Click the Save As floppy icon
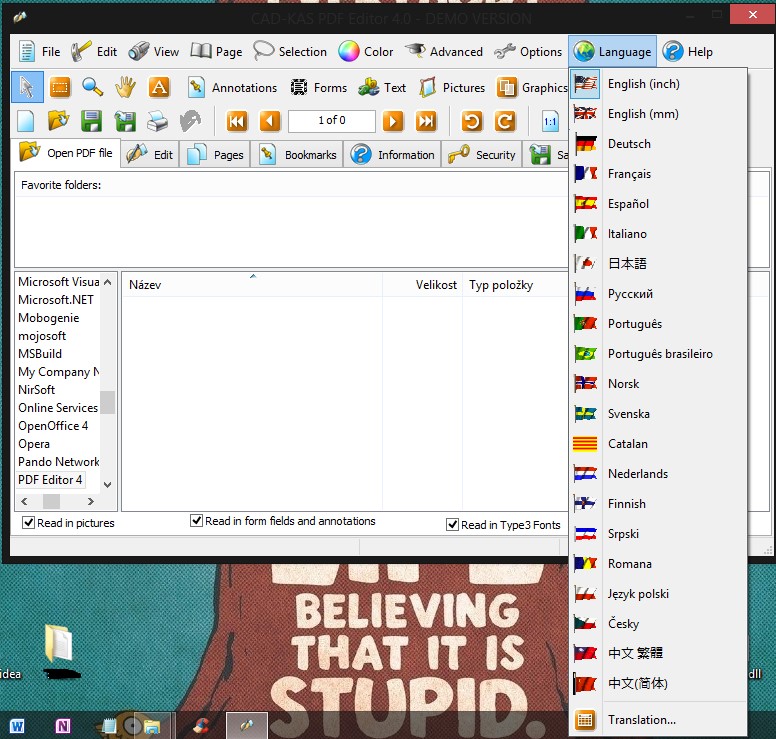This screenshot has width=776, height=739. [125, 121]
